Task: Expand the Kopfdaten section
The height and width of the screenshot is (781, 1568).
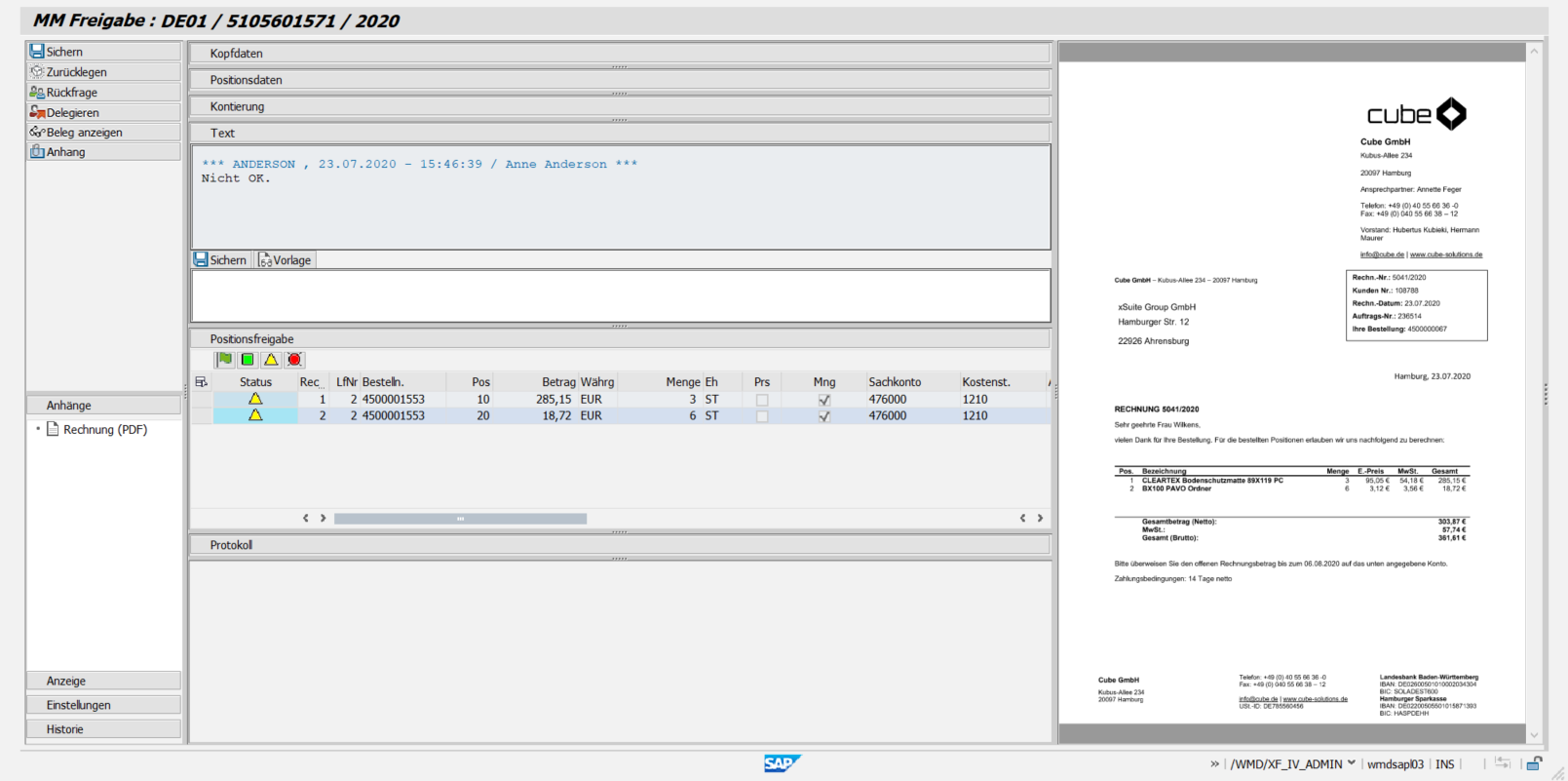Action: pyautogui.click(x=237, y=54)
